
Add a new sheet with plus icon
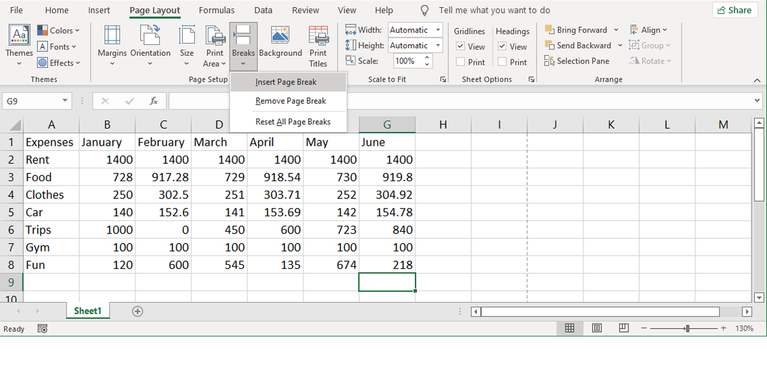pos(137,311)
